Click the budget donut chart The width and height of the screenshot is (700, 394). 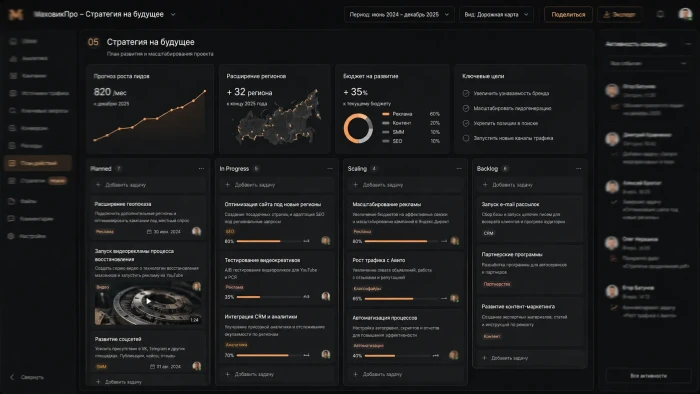[358, 129]
